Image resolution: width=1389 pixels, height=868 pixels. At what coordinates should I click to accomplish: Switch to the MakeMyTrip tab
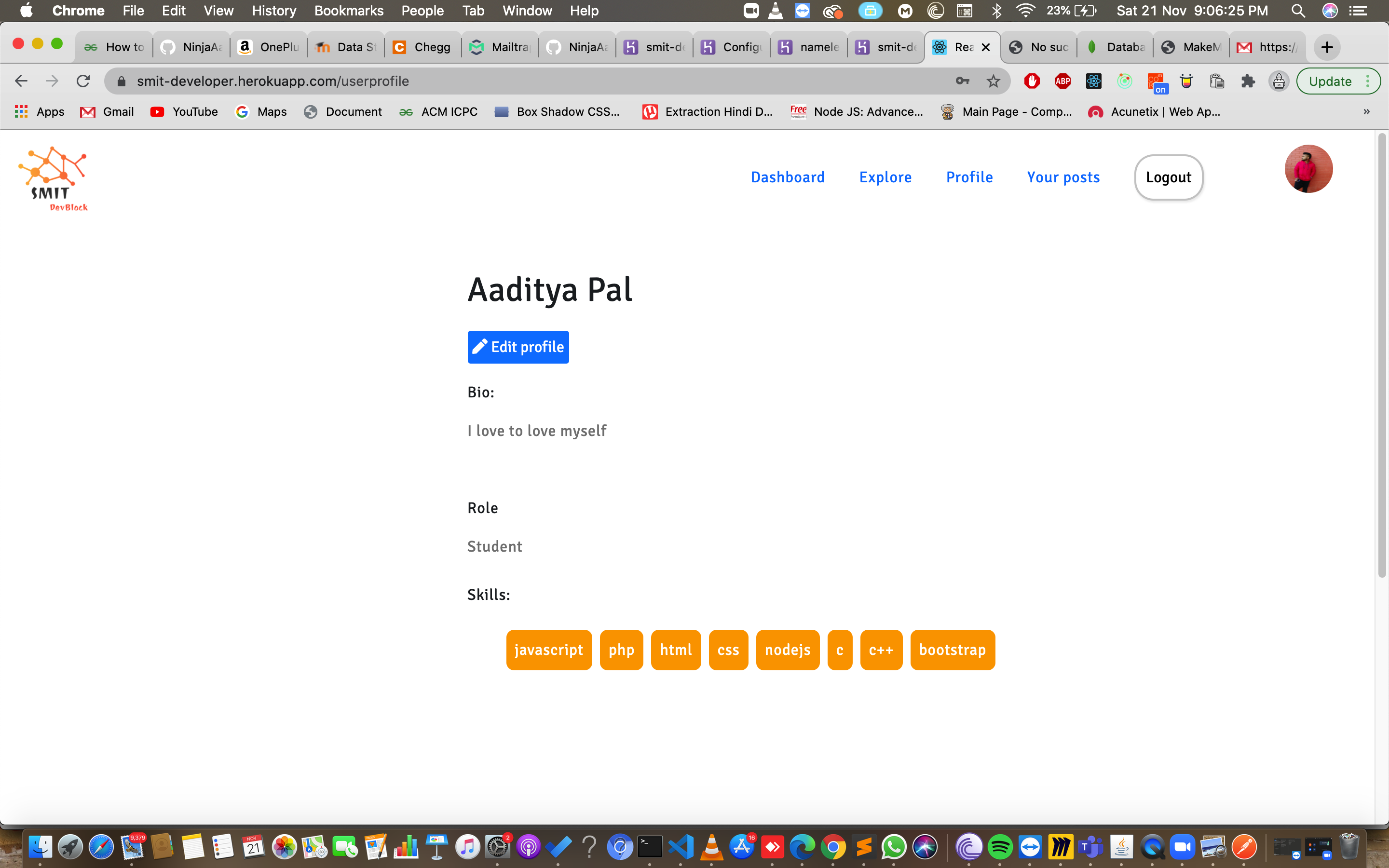coord(1192,47)
